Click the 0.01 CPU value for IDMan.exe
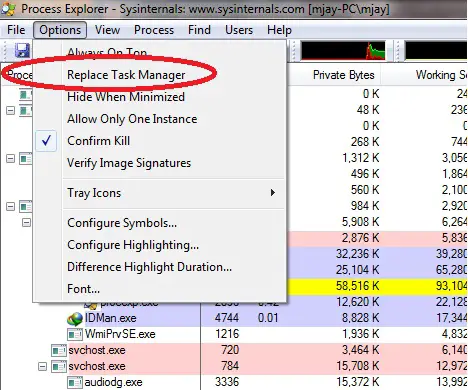 pos(268,318)
